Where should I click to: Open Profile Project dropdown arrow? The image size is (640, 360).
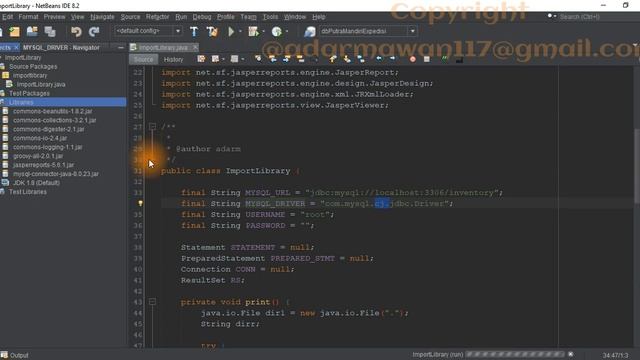[287, 31]
